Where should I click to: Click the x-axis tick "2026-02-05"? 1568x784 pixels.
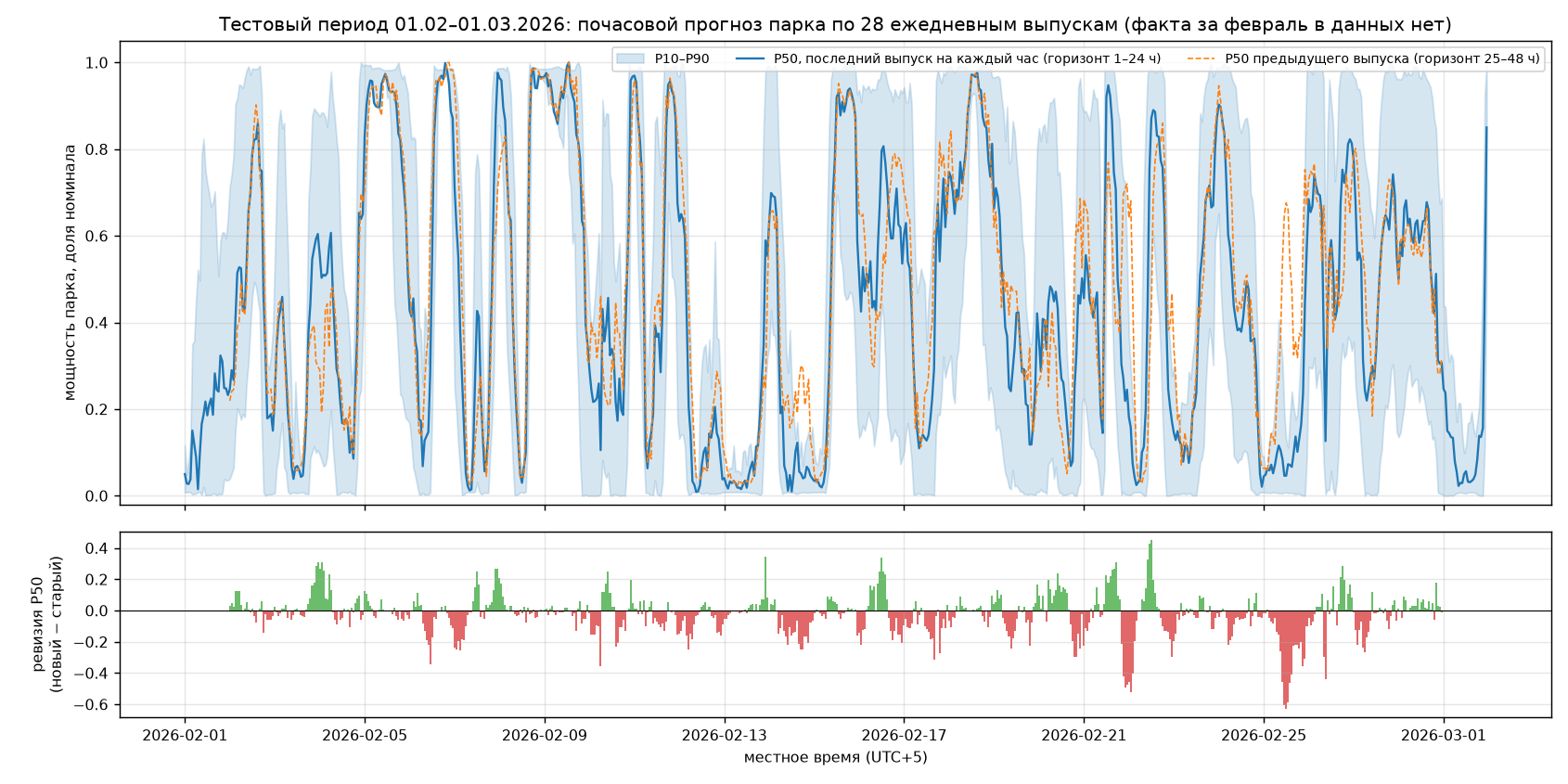pos(365,736)
